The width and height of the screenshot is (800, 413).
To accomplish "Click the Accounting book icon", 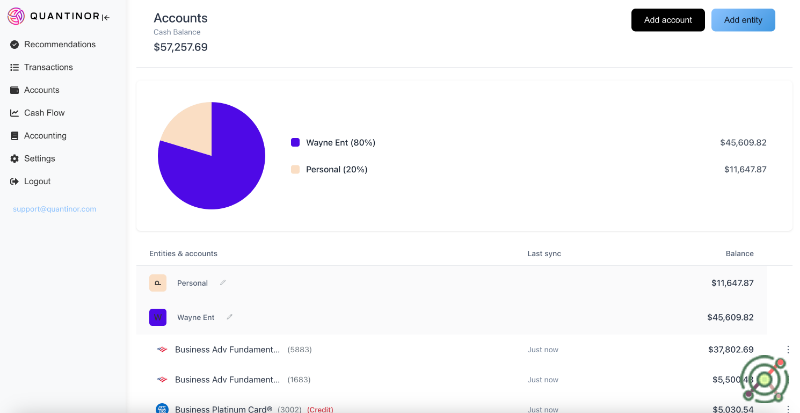I will [x=14, y=136].
